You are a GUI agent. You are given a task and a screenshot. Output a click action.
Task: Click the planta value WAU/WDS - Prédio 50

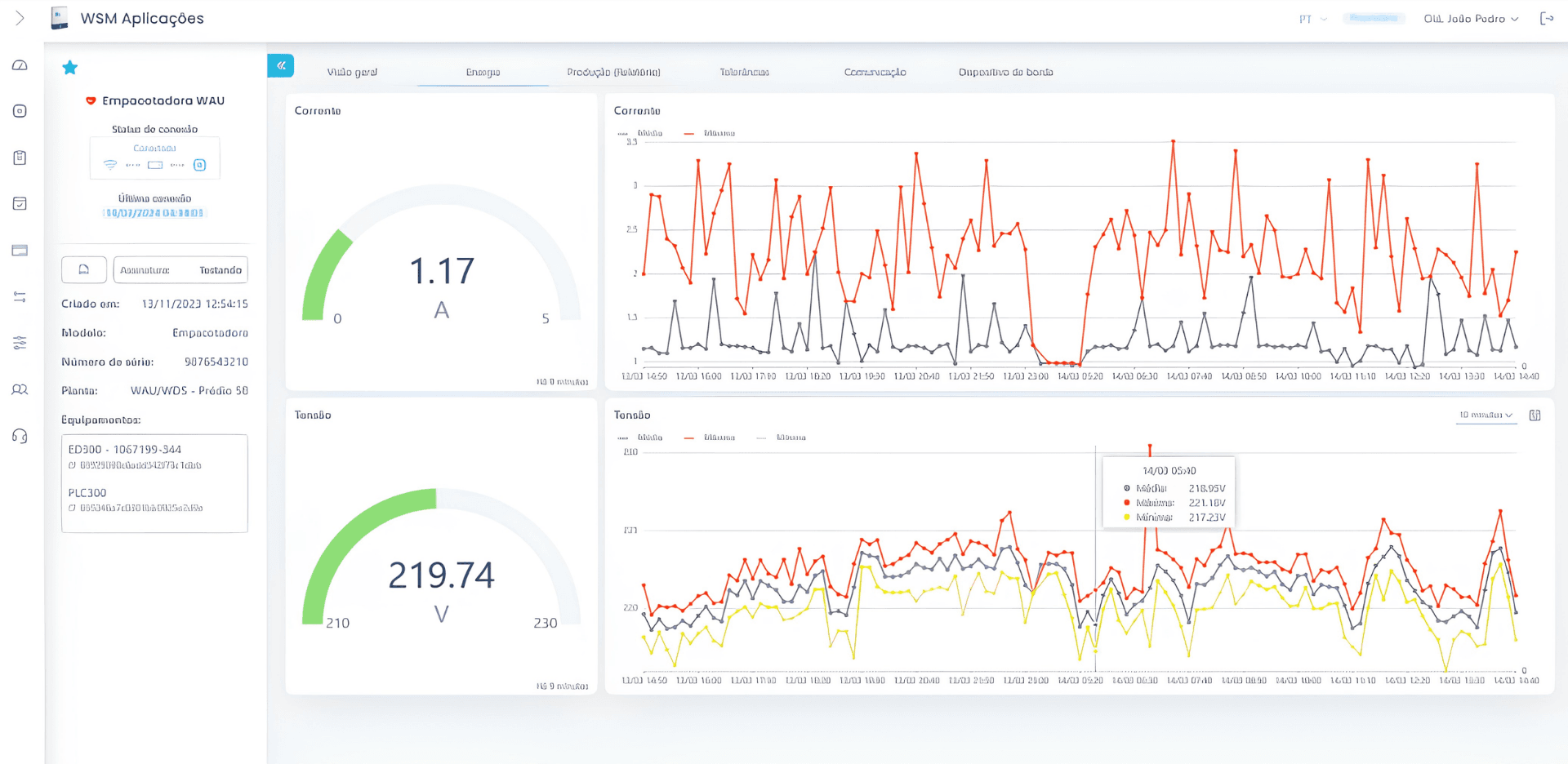(189, 391)
